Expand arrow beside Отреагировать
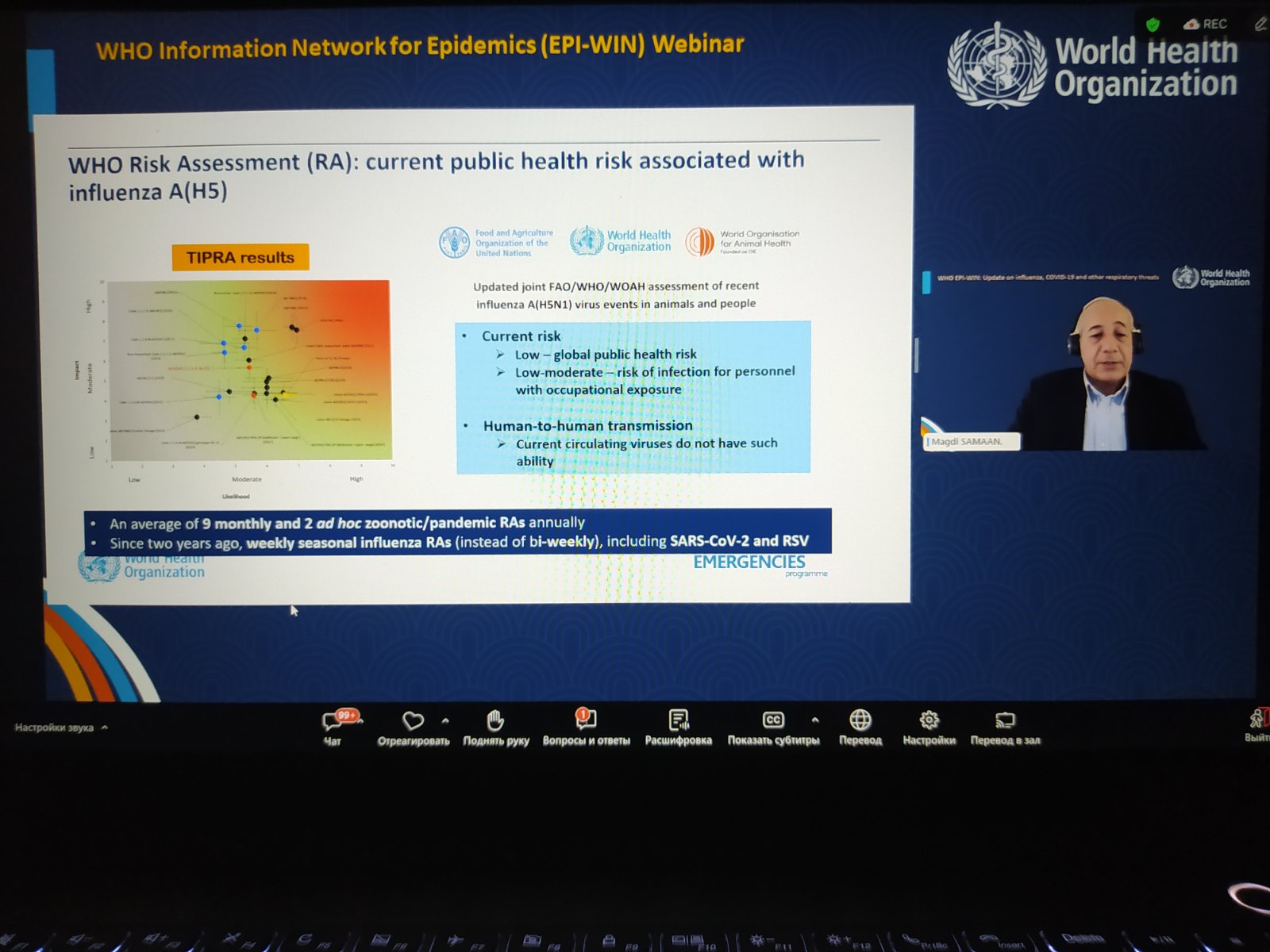Viewport: 1270px width, 952px height. 445,721
